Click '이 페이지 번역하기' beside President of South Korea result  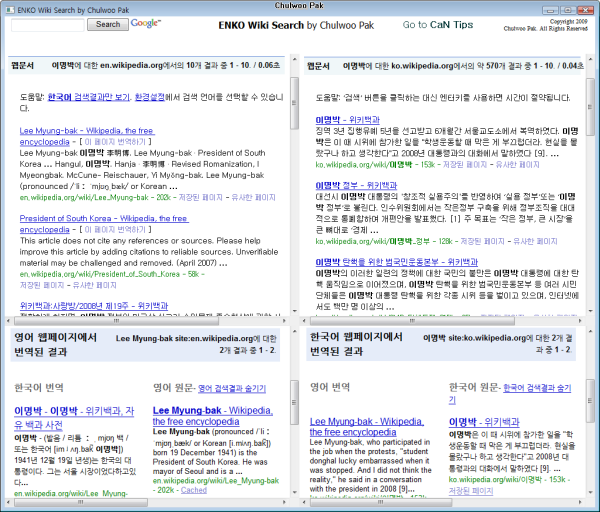point(115,230)
